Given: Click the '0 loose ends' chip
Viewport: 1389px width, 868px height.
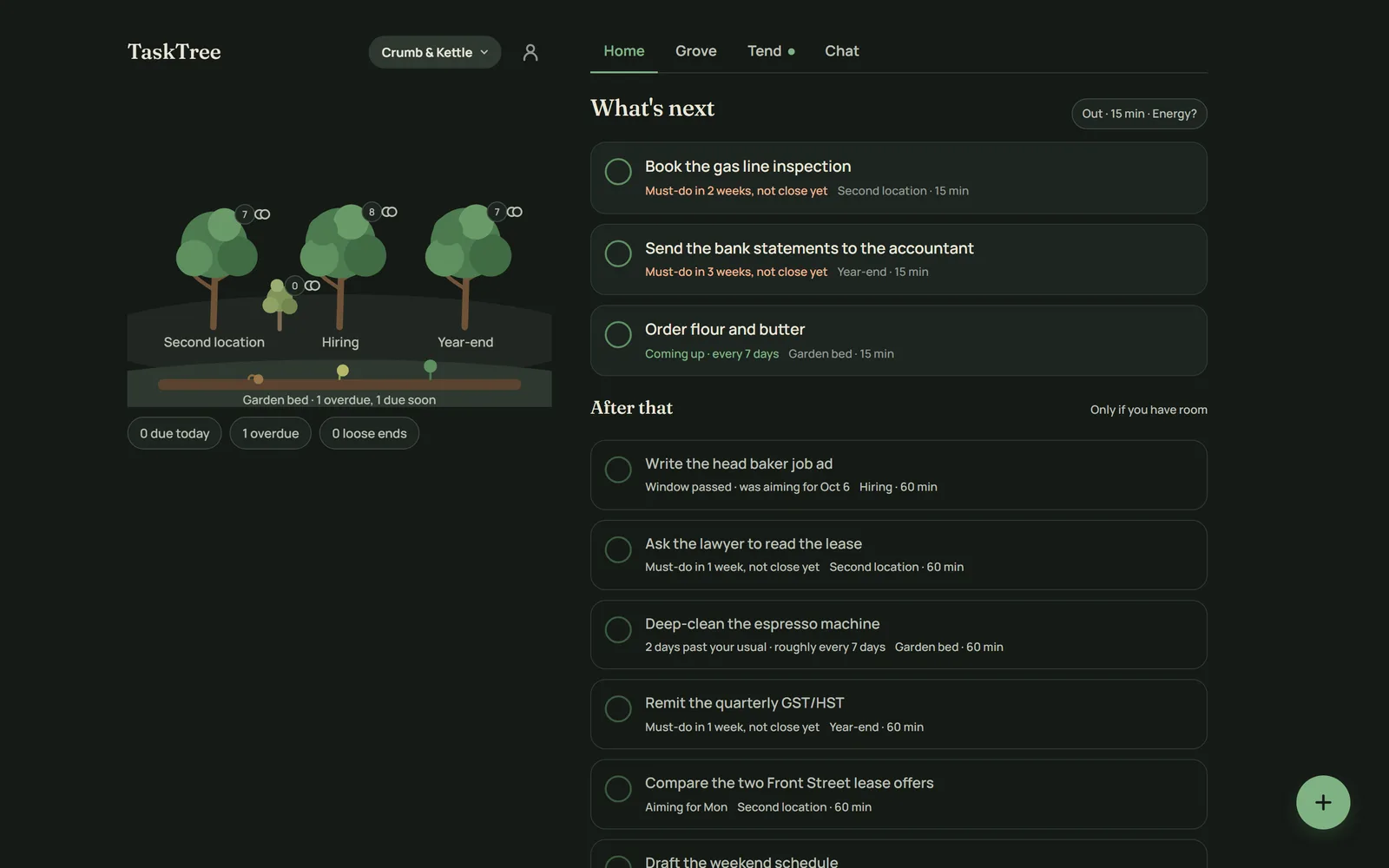Looking at the screenshot, I should point(369,433).
